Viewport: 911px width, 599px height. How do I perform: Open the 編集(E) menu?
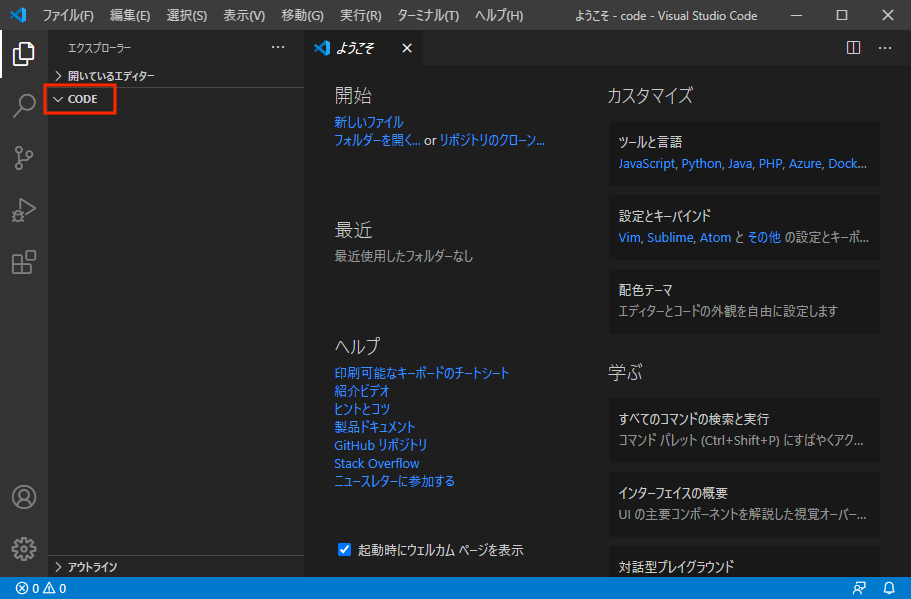130,15
